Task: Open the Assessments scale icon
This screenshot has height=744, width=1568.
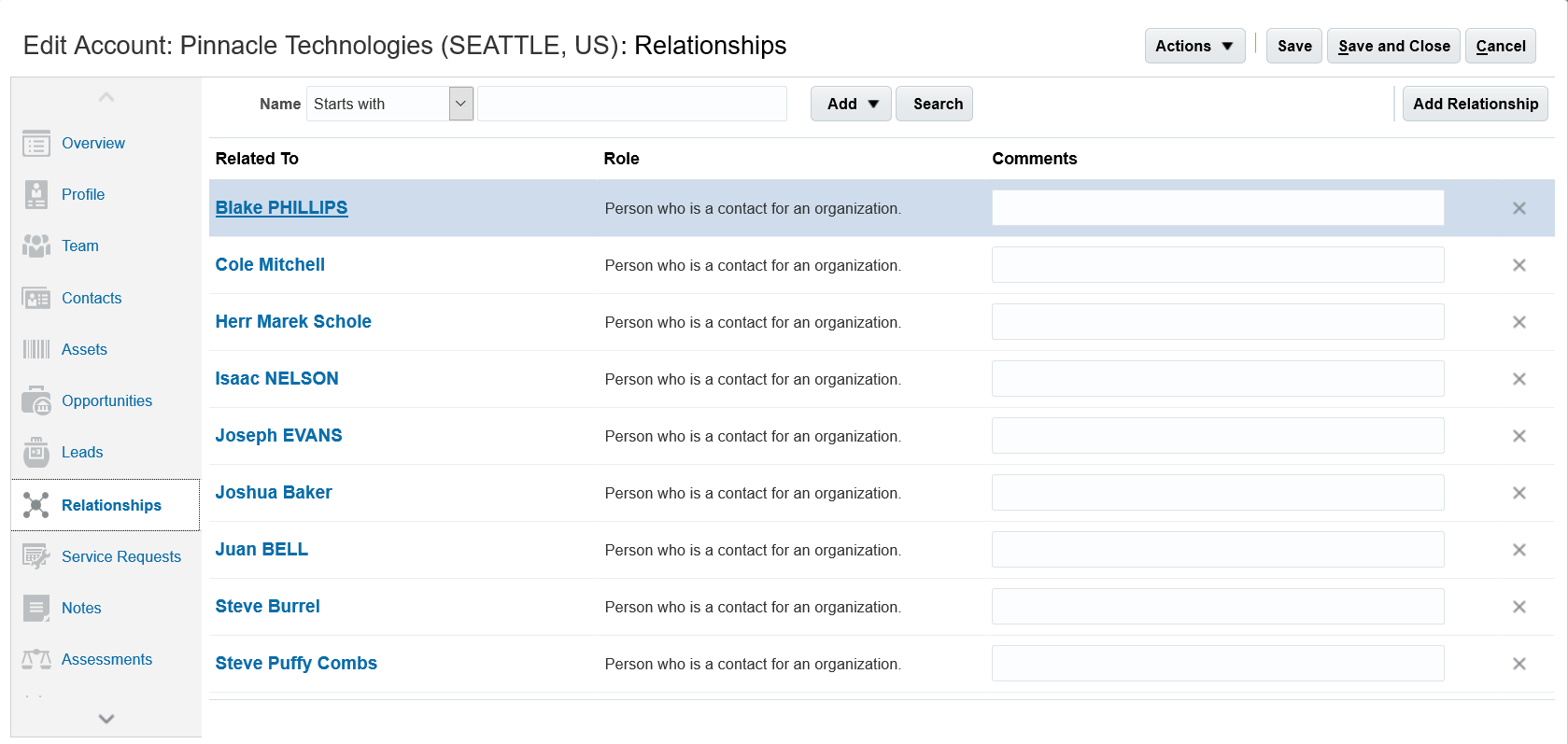Action: click(x=36, y=659)
